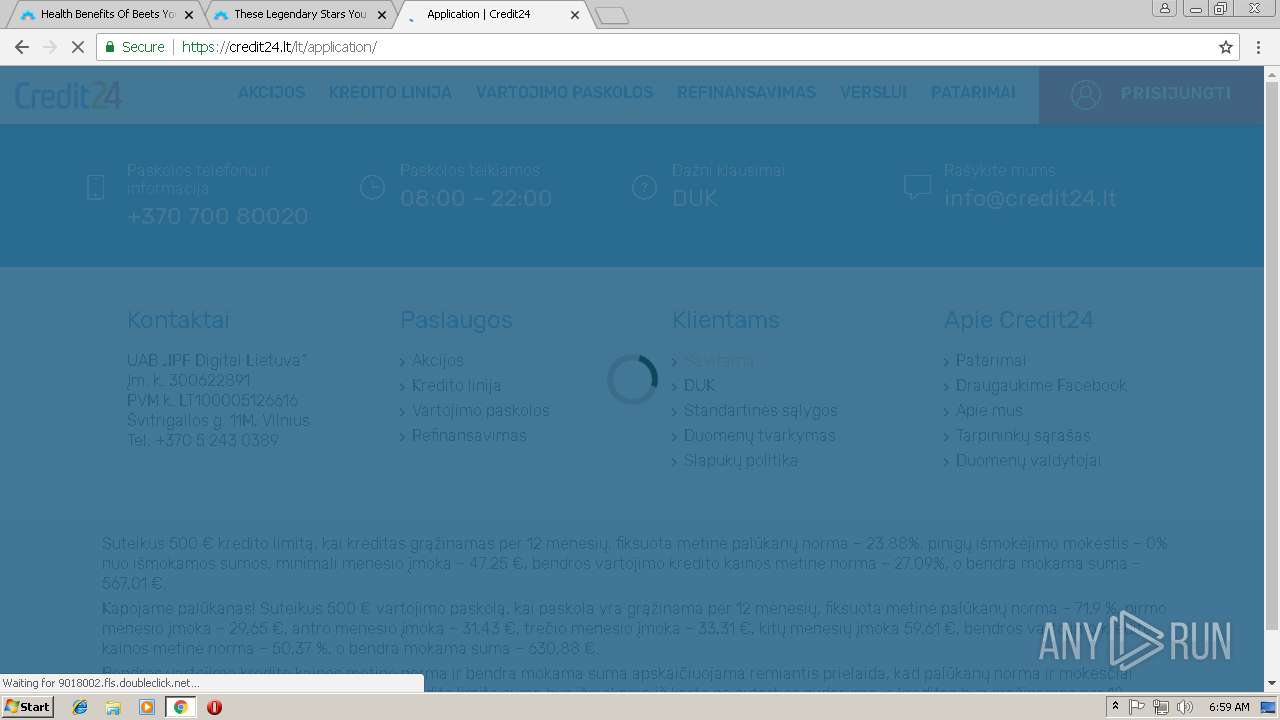Open the media player taskbar icon

(x=147, y=707)
